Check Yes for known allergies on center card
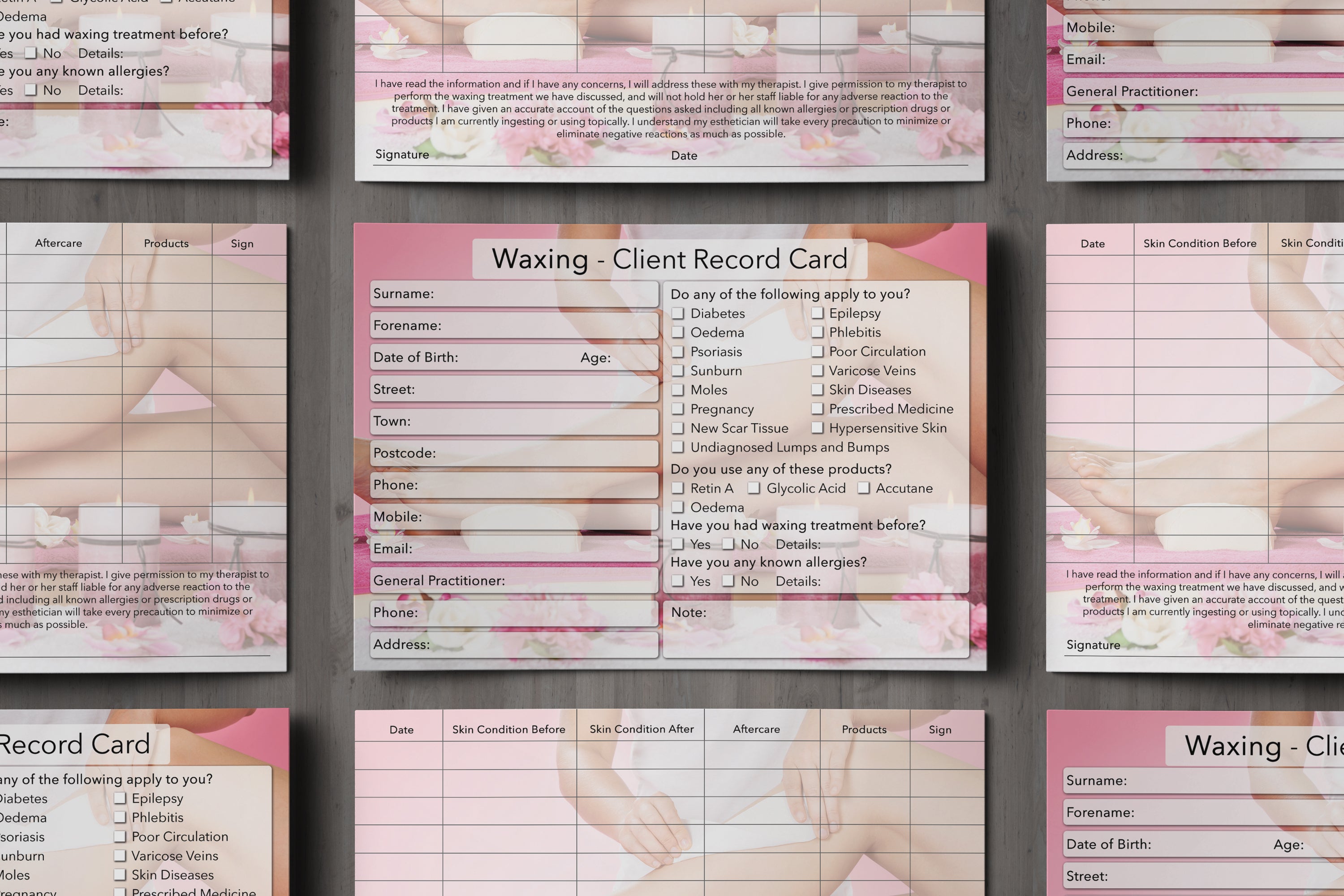The height and width of the screenshot is (896, 1344). (678, 581)
